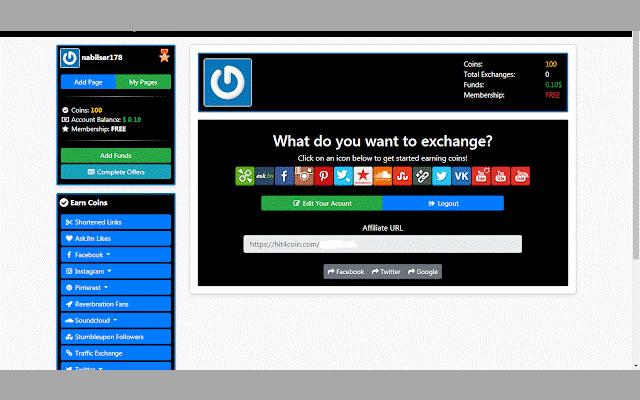Choose the Instagram camera icon
Screen dimensions: 640x400
click(304, 176)
